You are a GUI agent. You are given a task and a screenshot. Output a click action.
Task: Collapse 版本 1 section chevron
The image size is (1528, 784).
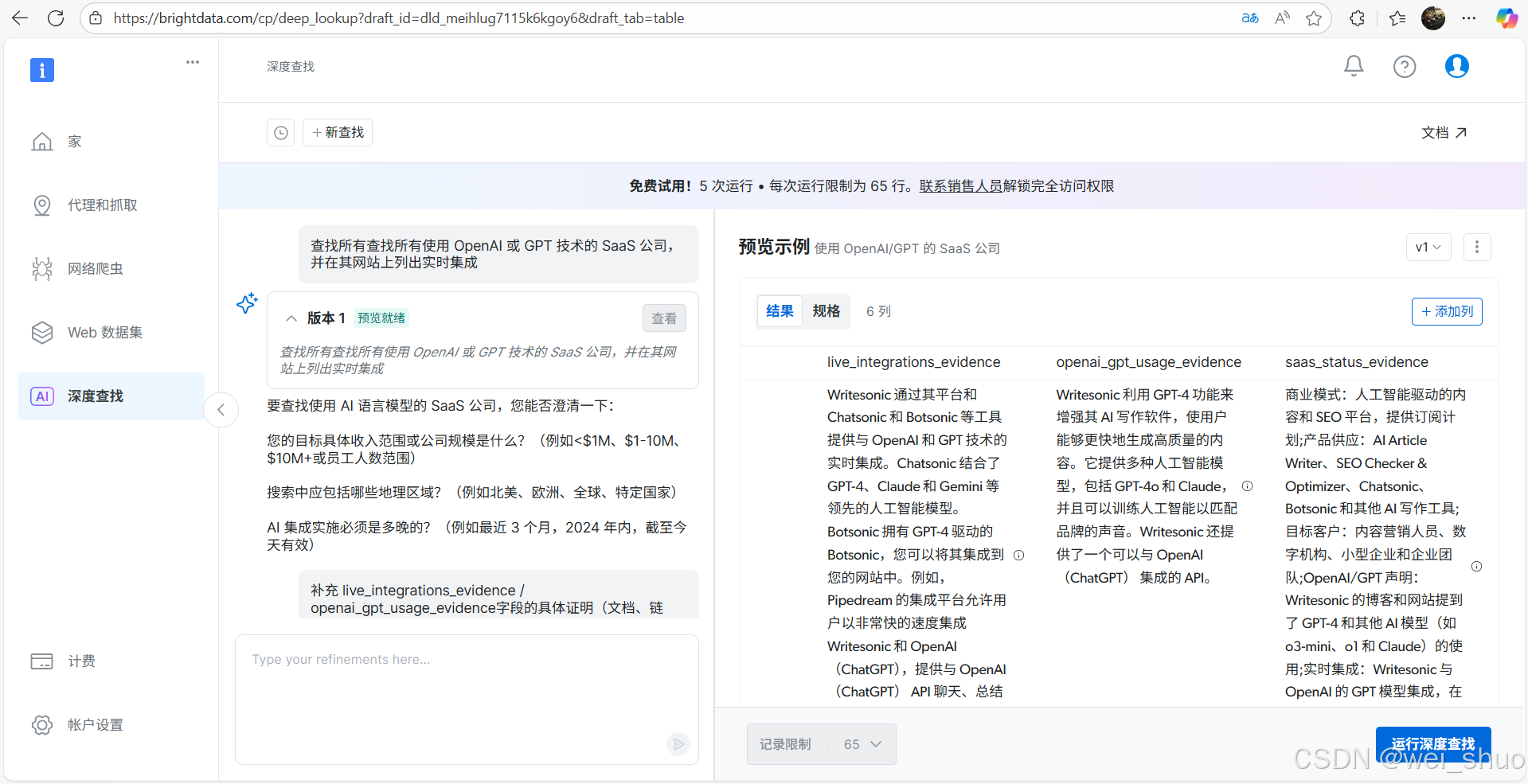coord(291,318)
